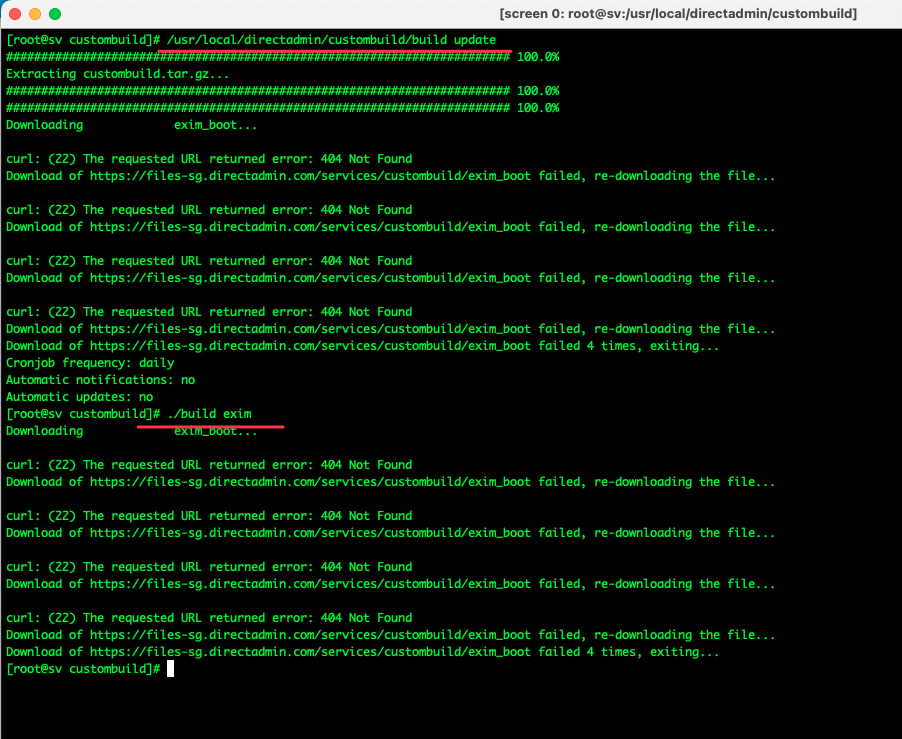Click the window title showing root@sv path
The height and width of the screenshot is (739, 902).
tap(677, 14)
